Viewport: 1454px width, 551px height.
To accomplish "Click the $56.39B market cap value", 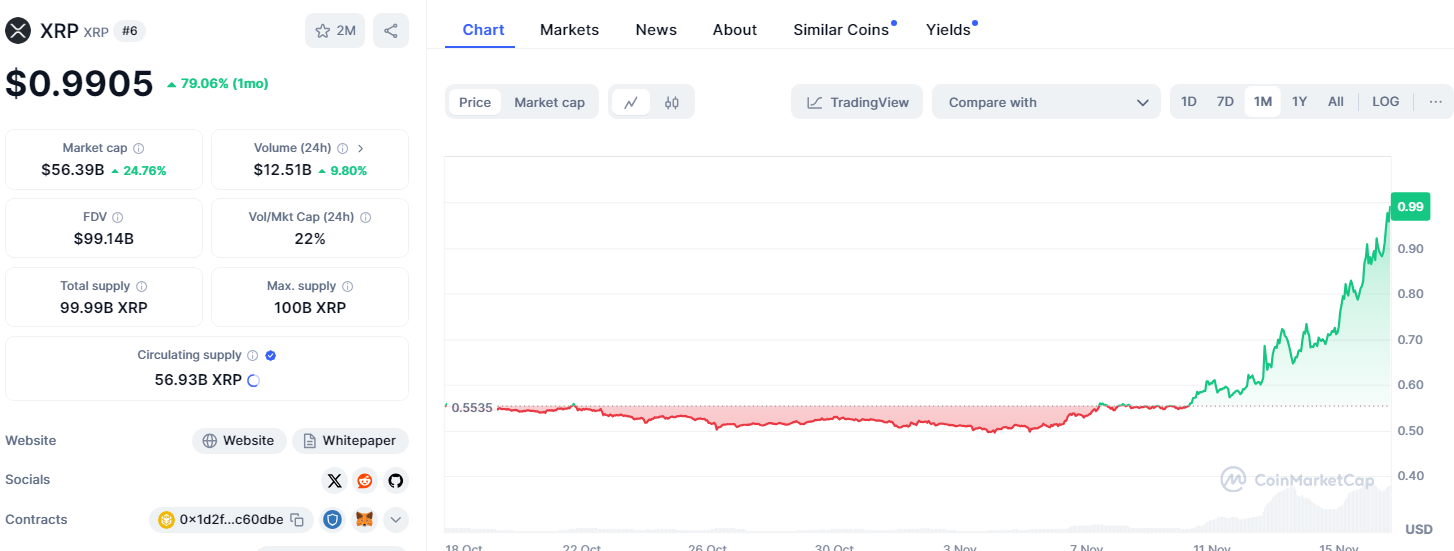I will 73,170.
